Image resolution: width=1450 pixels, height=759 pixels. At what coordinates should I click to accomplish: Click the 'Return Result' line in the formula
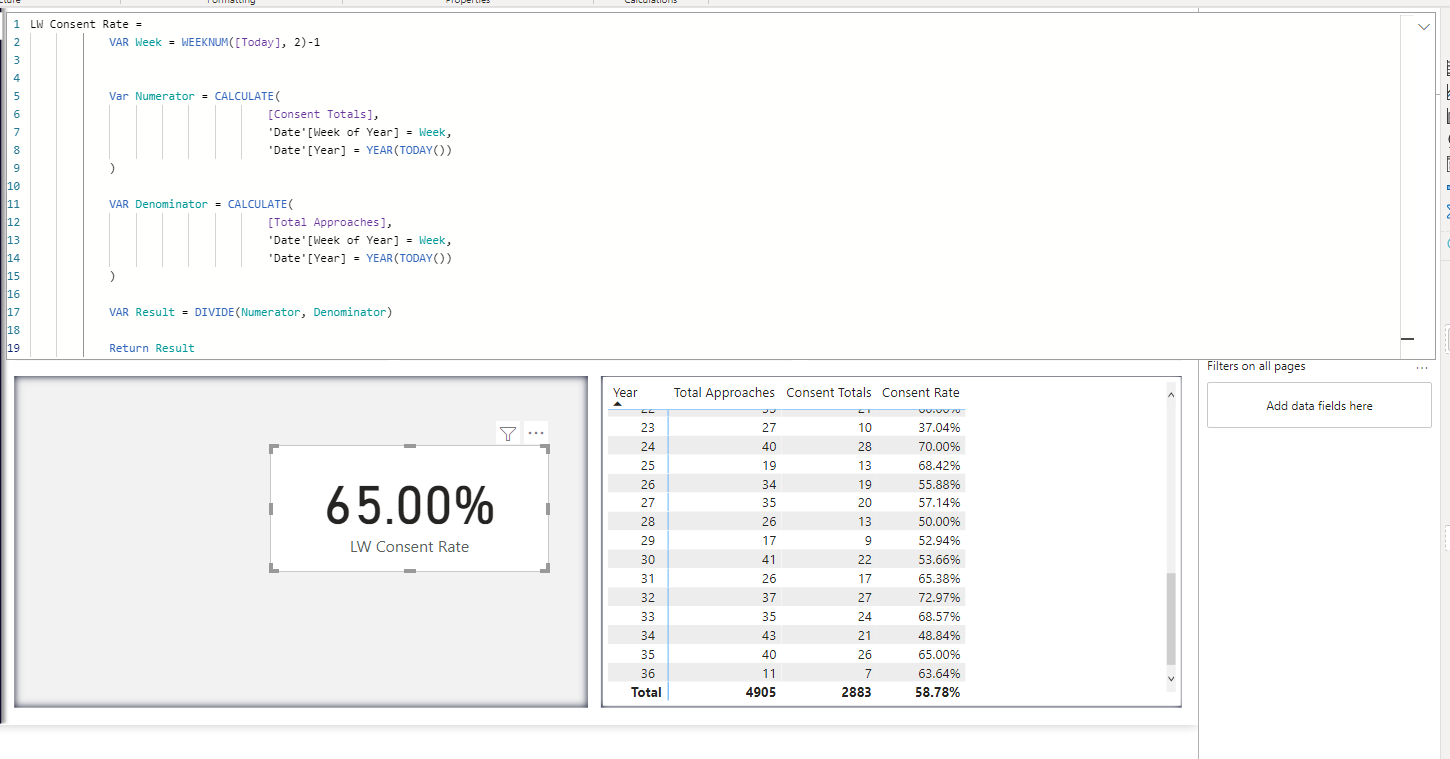pyautogui.click(x=152, y=348)
